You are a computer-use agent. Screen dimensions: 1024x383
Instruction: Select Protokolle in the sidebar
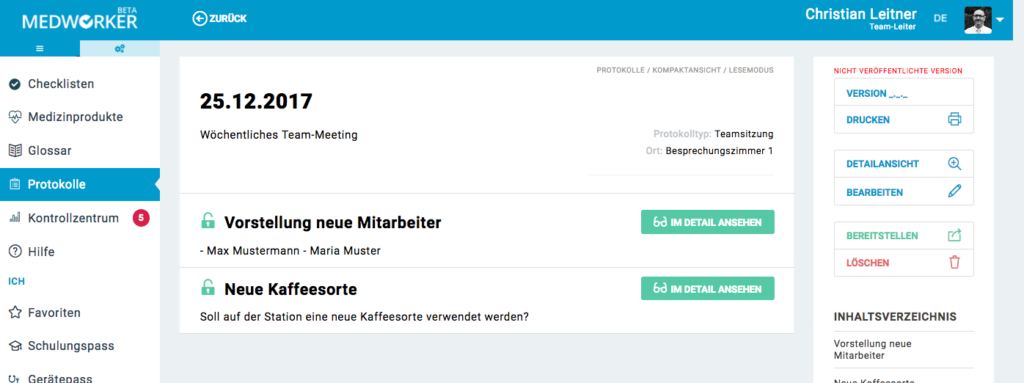tap(80, 184)
